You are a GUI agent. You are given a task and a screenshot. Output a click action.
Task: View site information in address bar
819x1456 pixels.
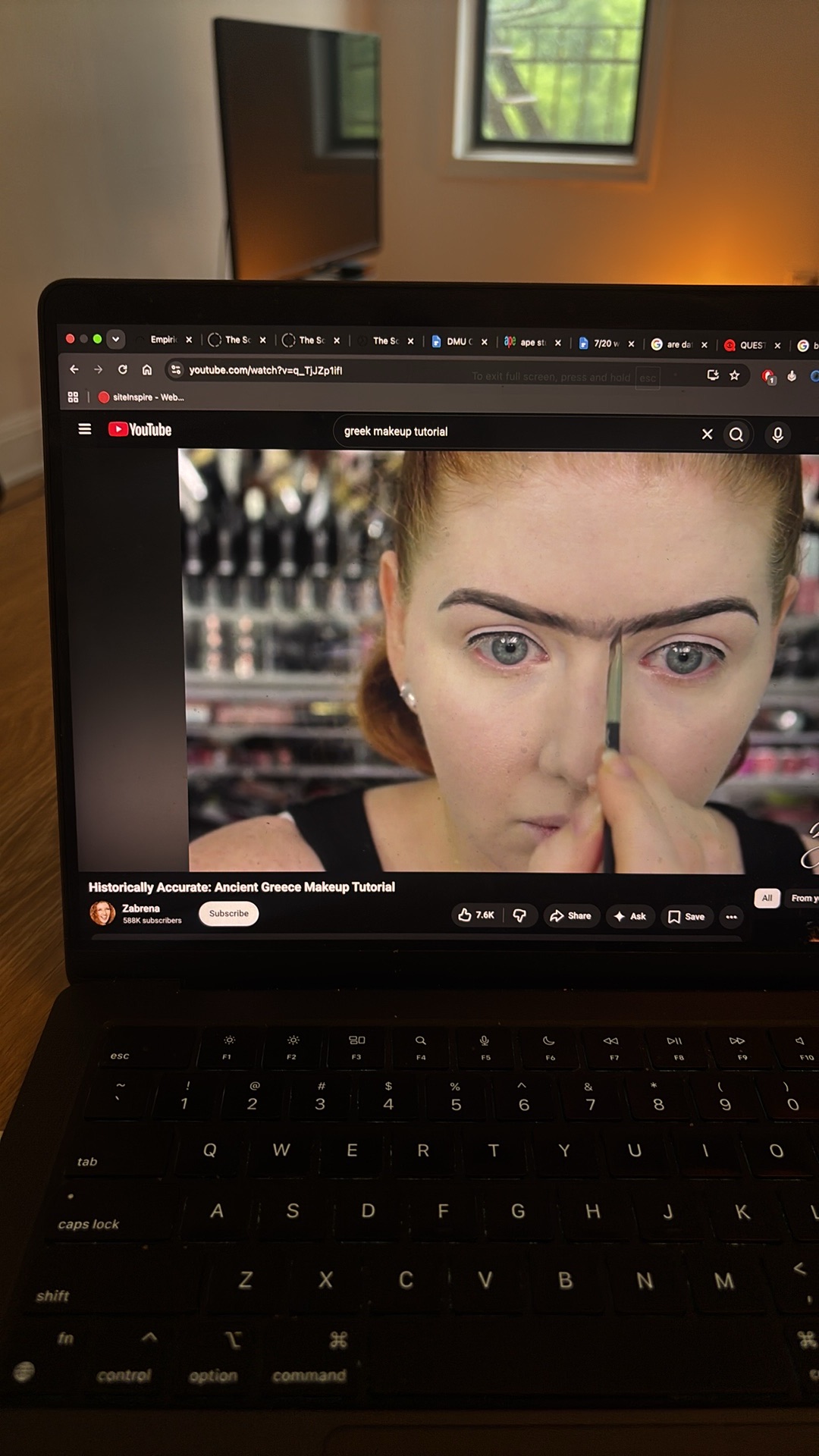176,369
